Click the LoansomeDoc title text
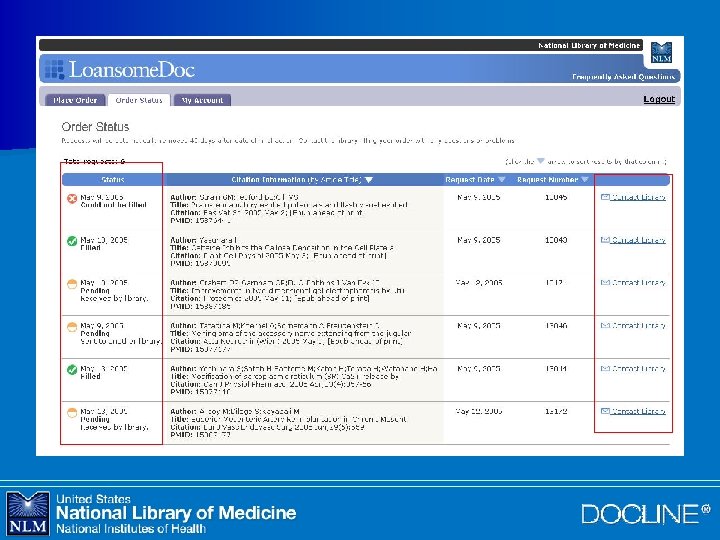The height and width of the screenshot is (540, 720). point(132,70)
